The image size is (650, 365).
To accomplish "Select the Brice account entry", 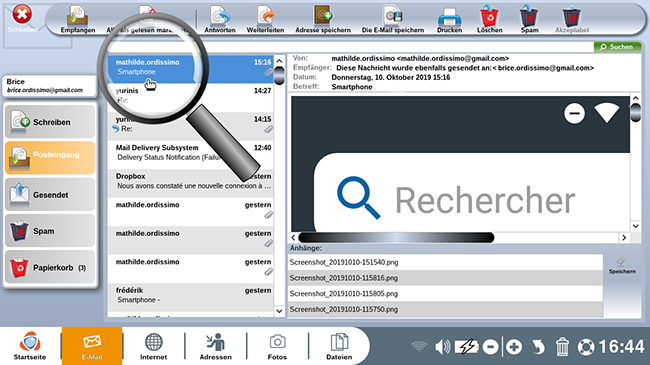I will point(49,86).
